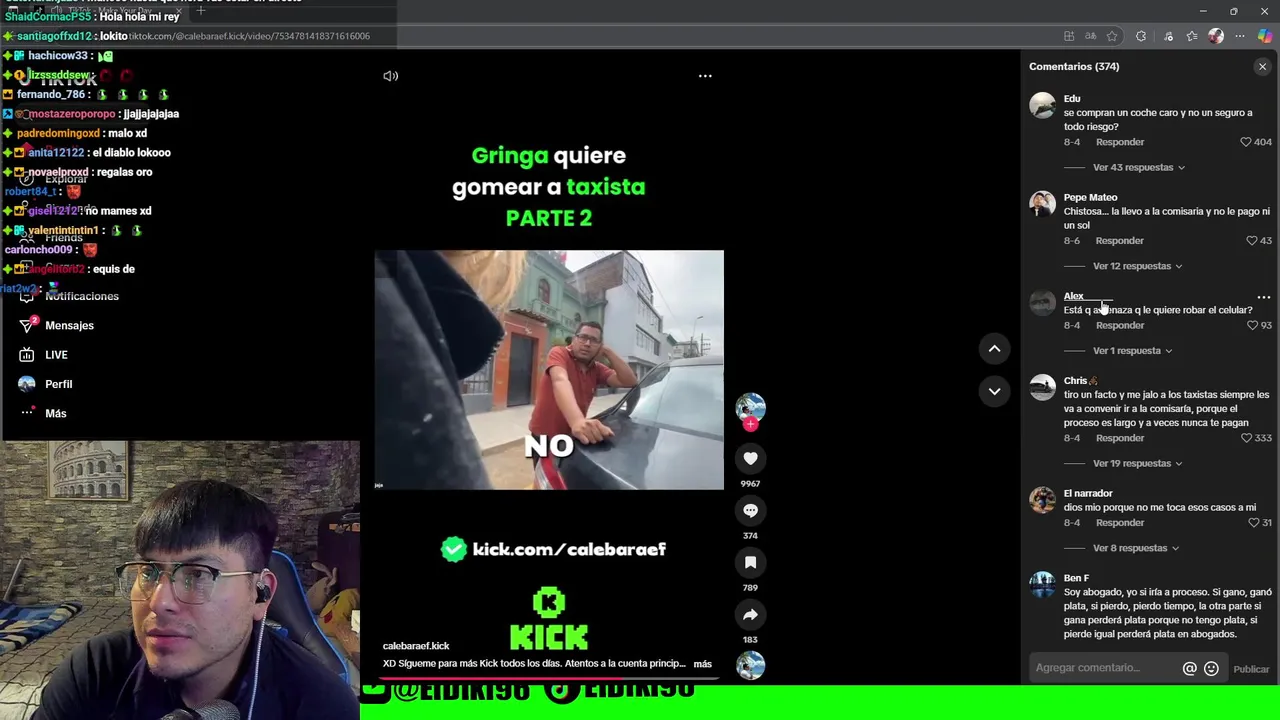The image size is (1280, 720).
Task: Open Mensajes in TikTok sidebar
Action: pos(69,326)
